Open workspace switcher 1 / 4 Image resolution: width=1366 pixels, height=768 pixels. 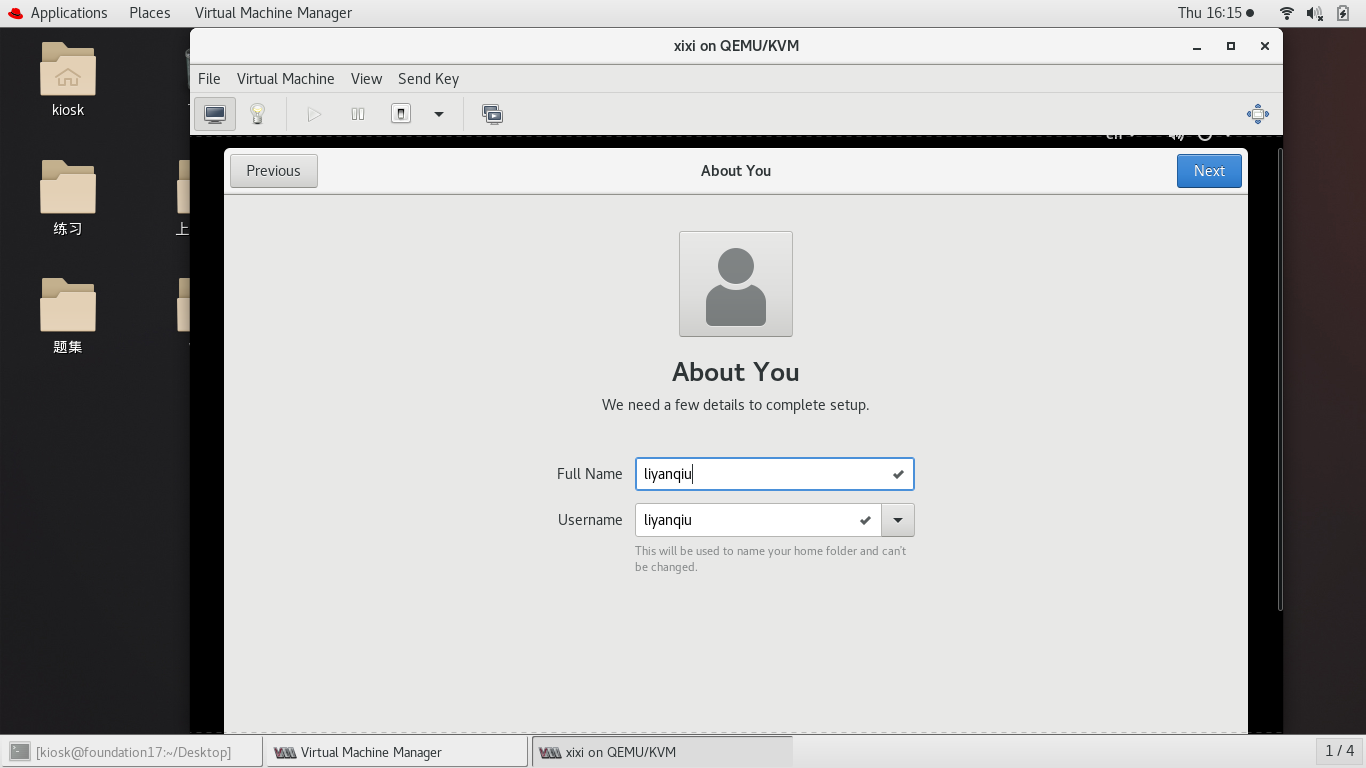(x=1339, y=751)
